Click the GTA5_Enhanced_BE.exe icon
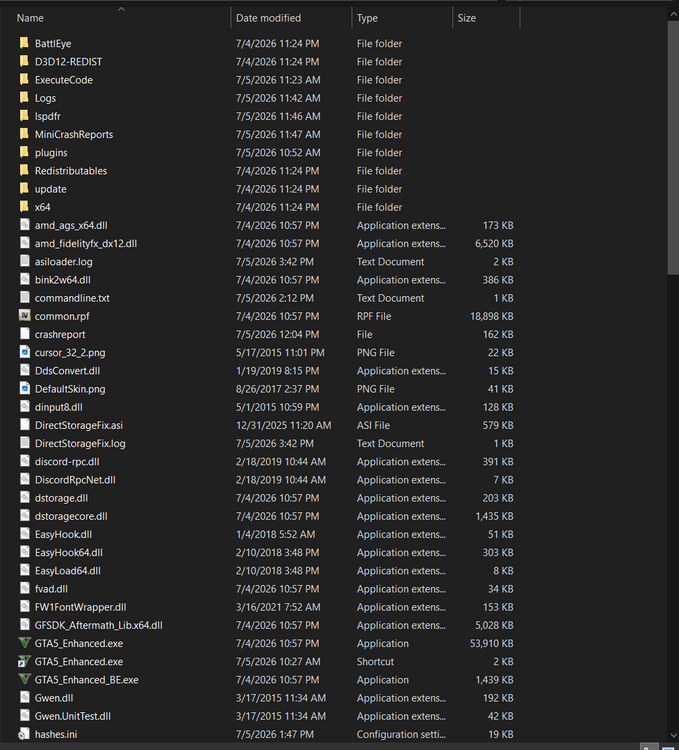Image resolution: width=679 pixels, height=750 pixels. [24, 680]
